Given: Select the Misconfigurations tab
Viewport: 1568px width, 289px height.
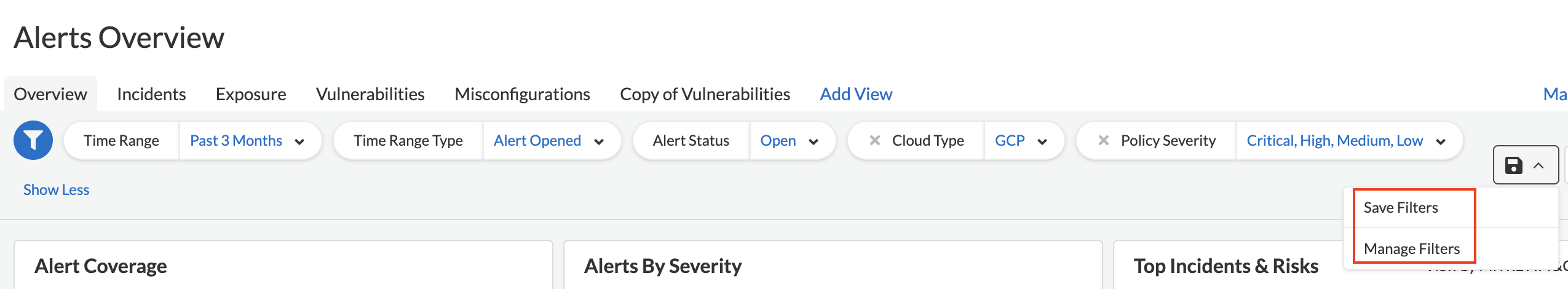Looking at the screenshot, I should coord(522,94).
